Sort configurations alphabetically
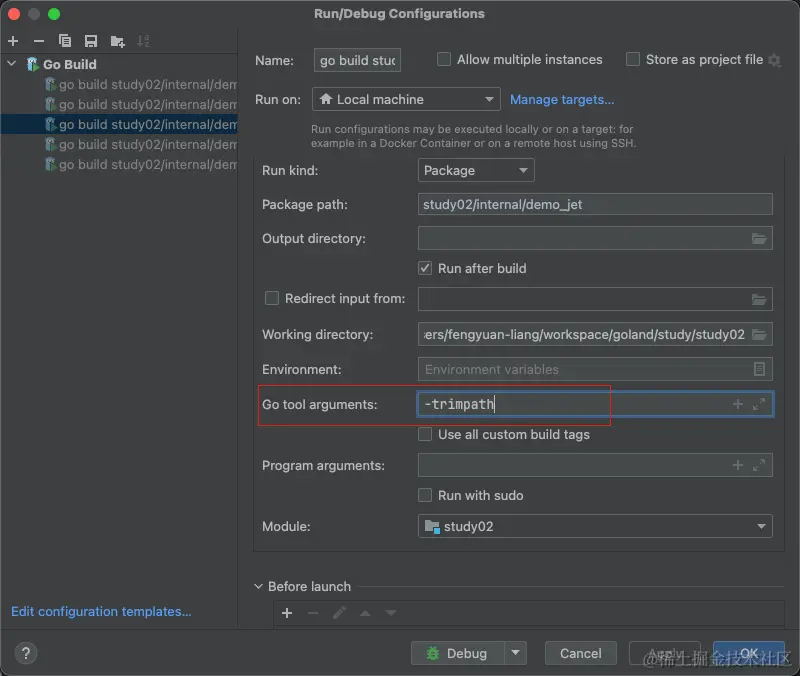The height and width of the screenshot is (676, 800). tap(143, 41)
